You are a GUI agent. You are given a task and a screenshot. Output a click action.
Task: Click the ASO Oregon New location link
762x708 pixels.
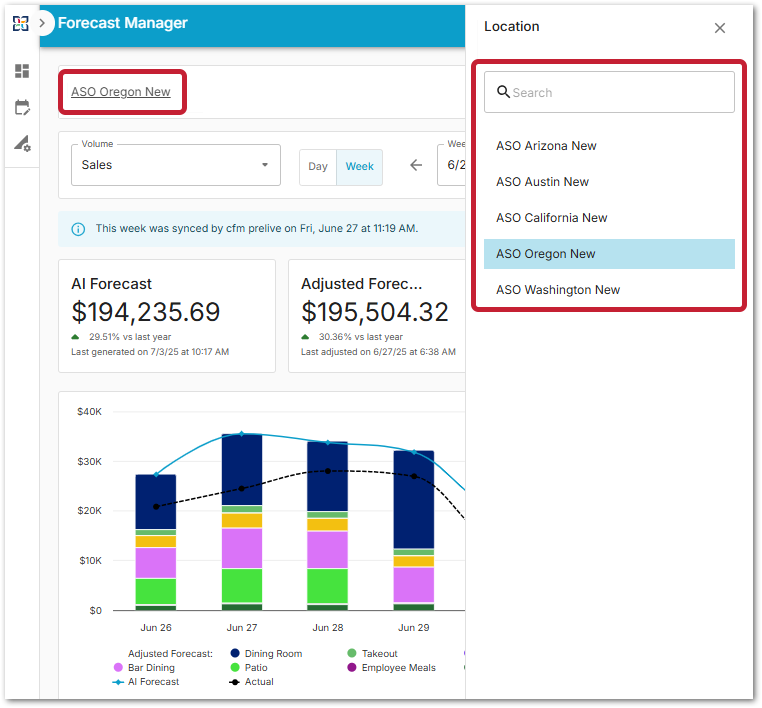click(x=121, y=92)
